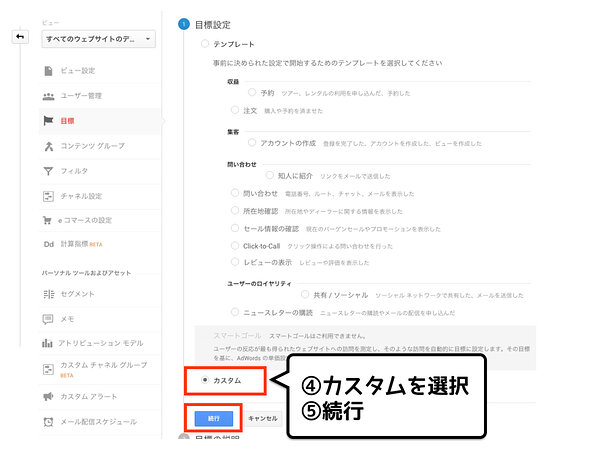Click the カスタム チャネル グループ icon

[x=48, y=370]
